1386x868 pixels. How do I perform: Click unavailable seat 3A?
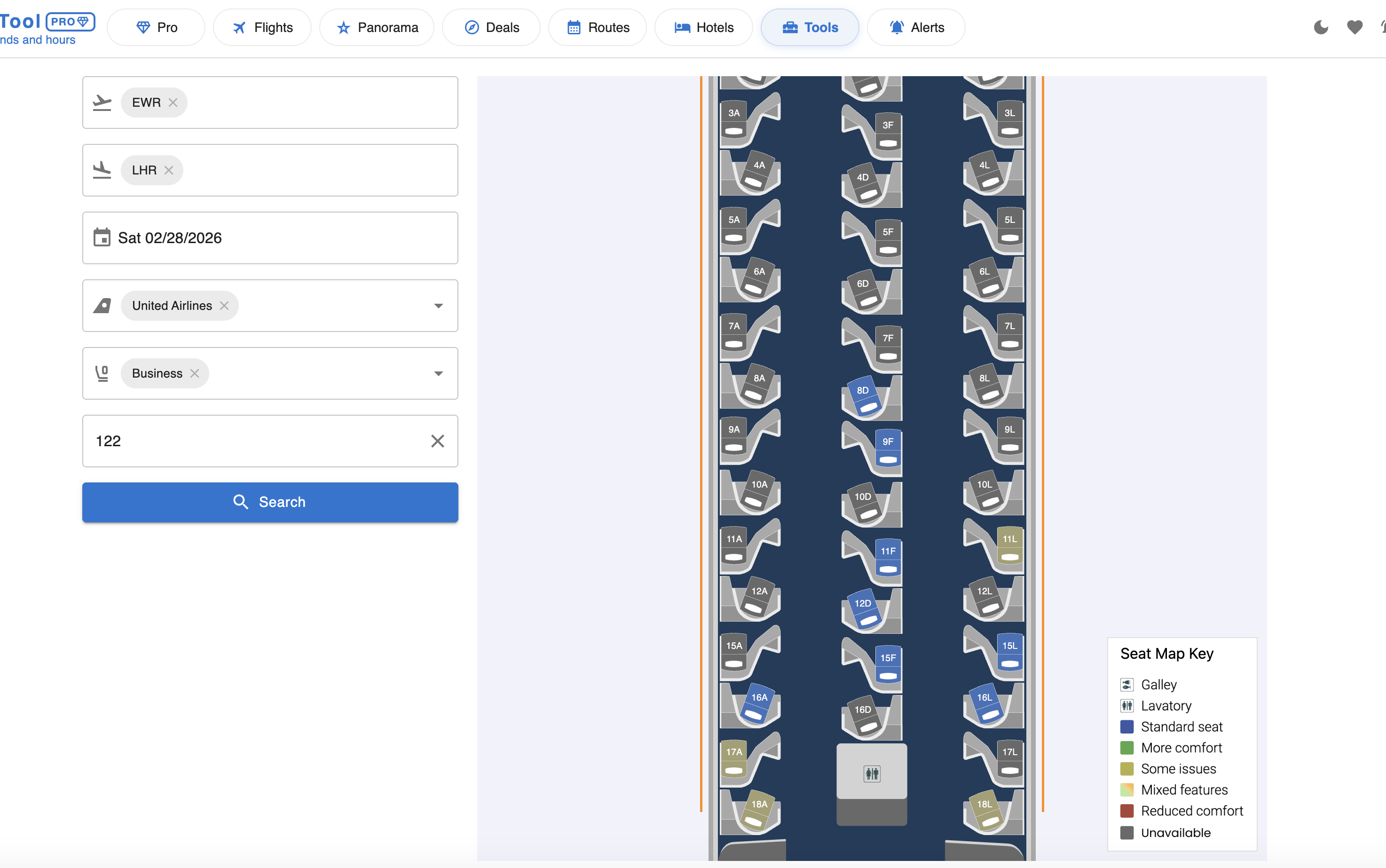pos(734,120)
